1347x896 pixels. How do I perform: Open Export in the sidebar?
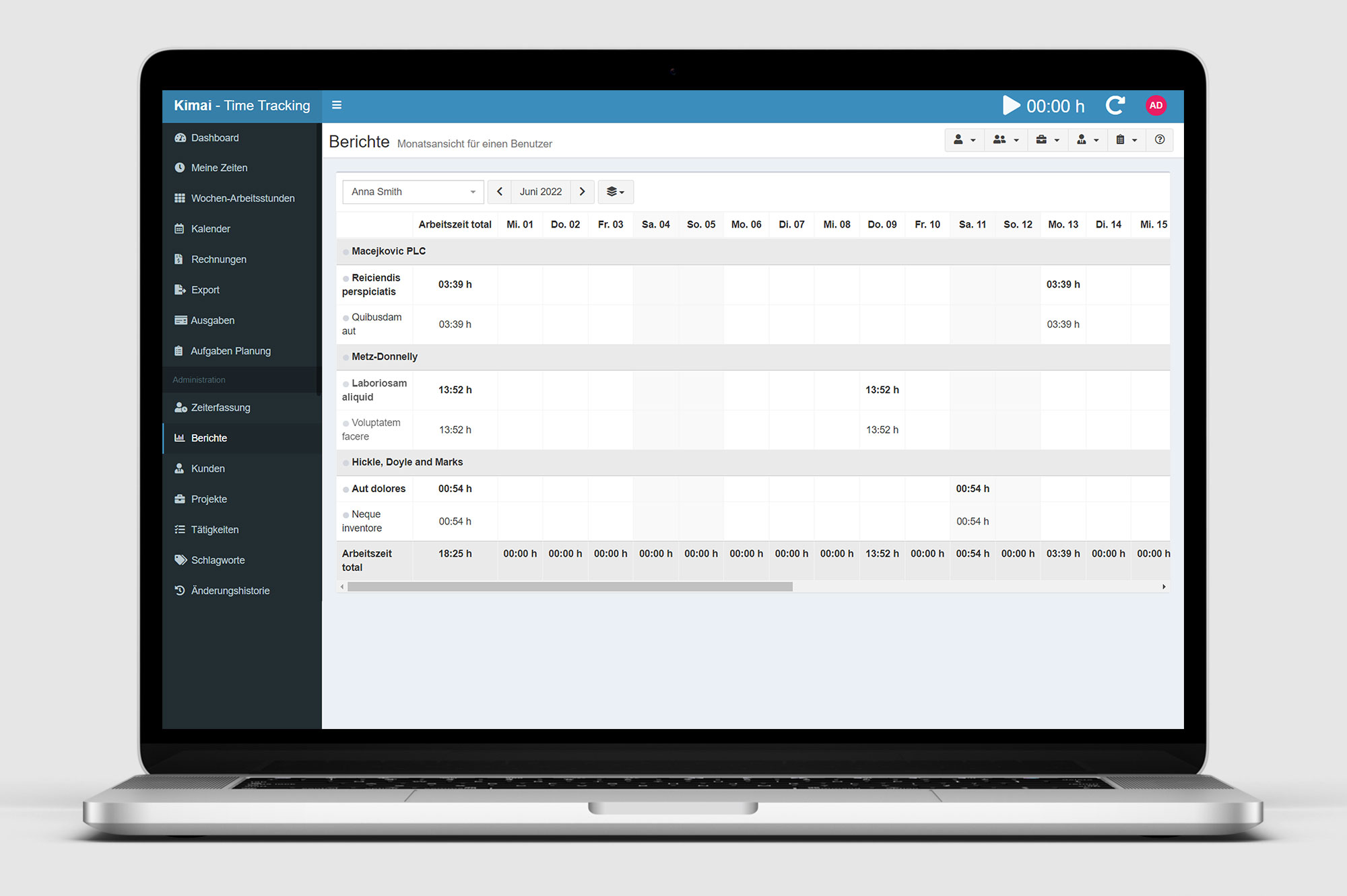241,289
